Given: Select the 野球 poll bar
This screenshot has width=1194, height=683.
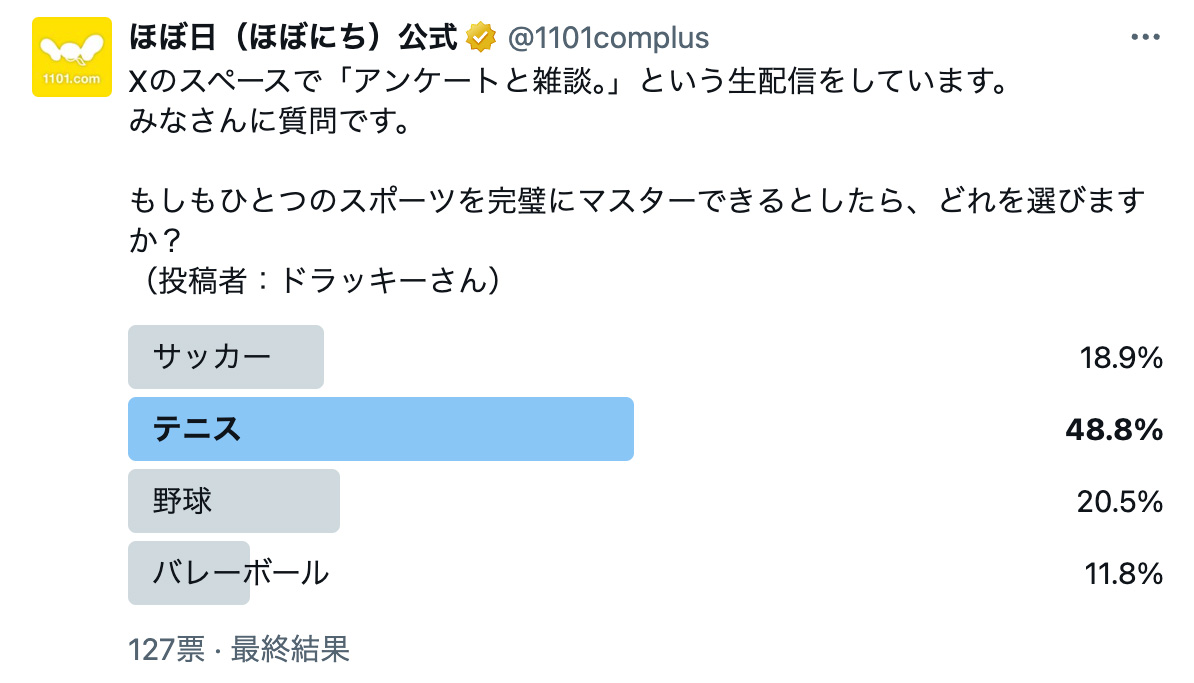Looking at the screenshot, I should pyautogui.click(x=234, y=501).
